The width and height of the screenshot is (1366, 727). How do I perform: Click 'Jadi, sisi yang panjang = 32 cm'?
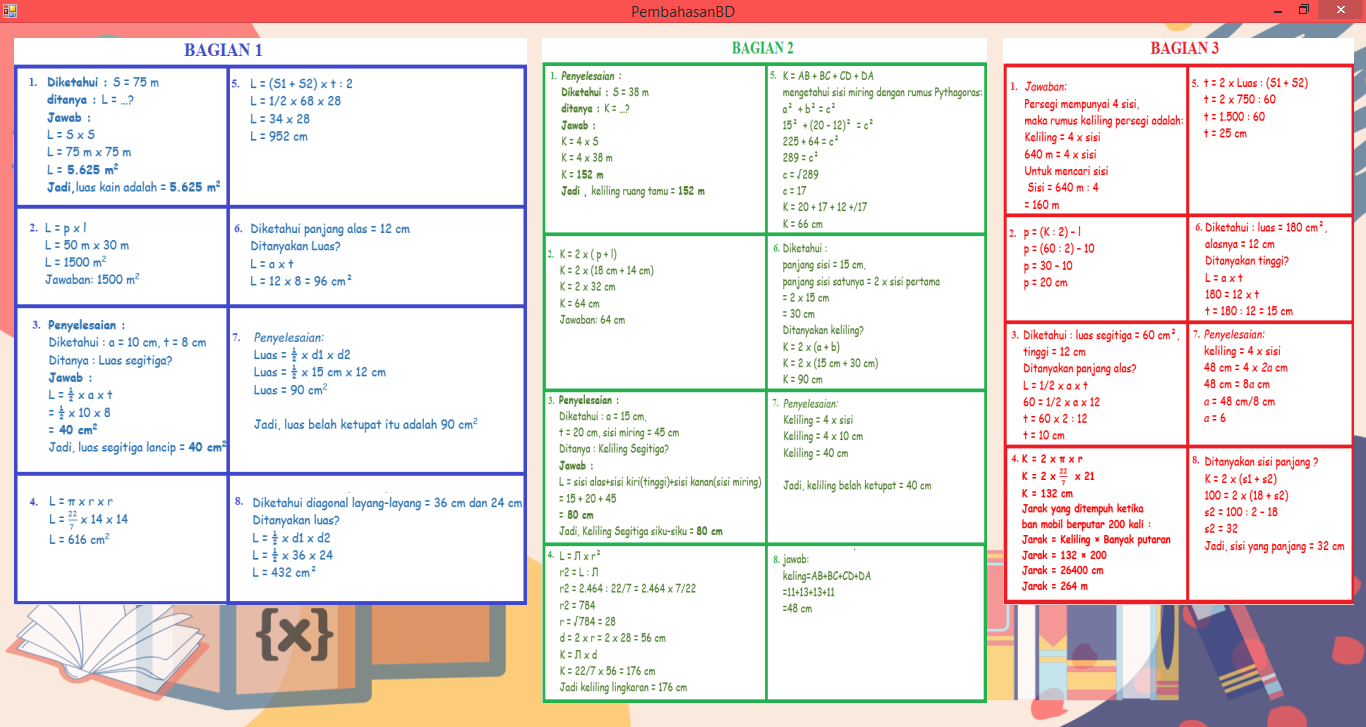[1274, 546]
